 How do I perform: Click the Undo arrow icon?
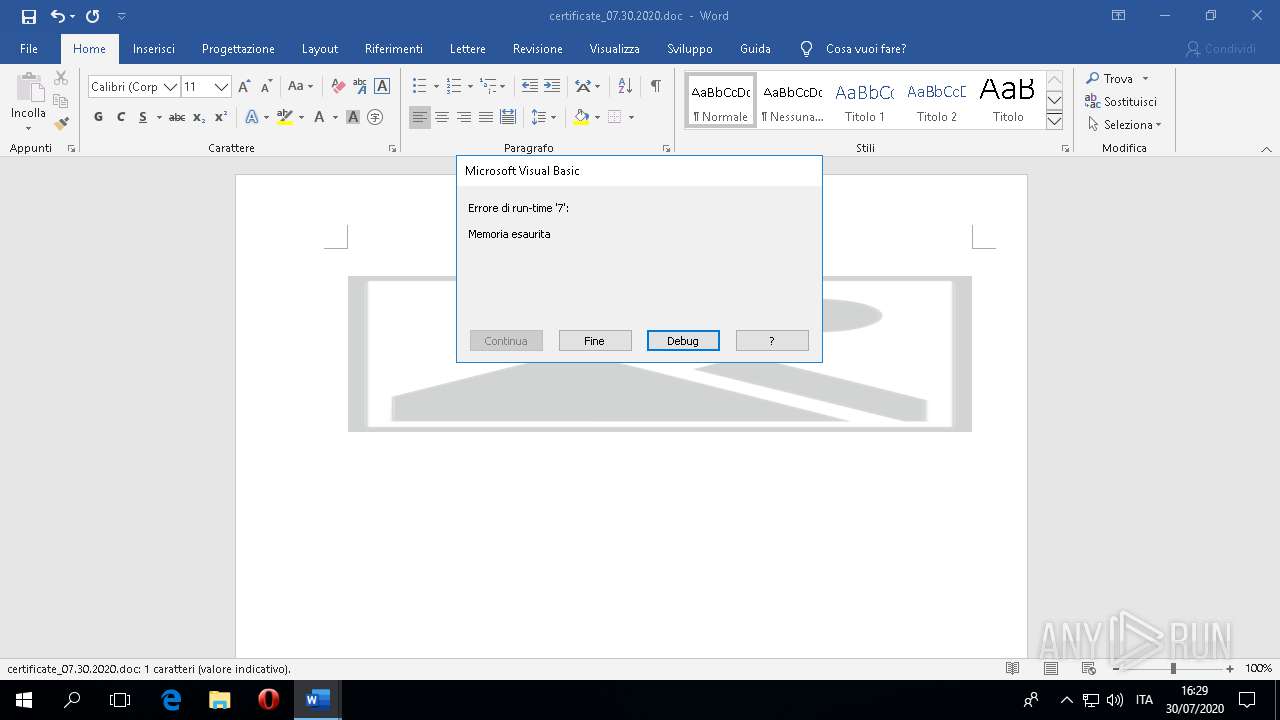[x=58, y=16]
